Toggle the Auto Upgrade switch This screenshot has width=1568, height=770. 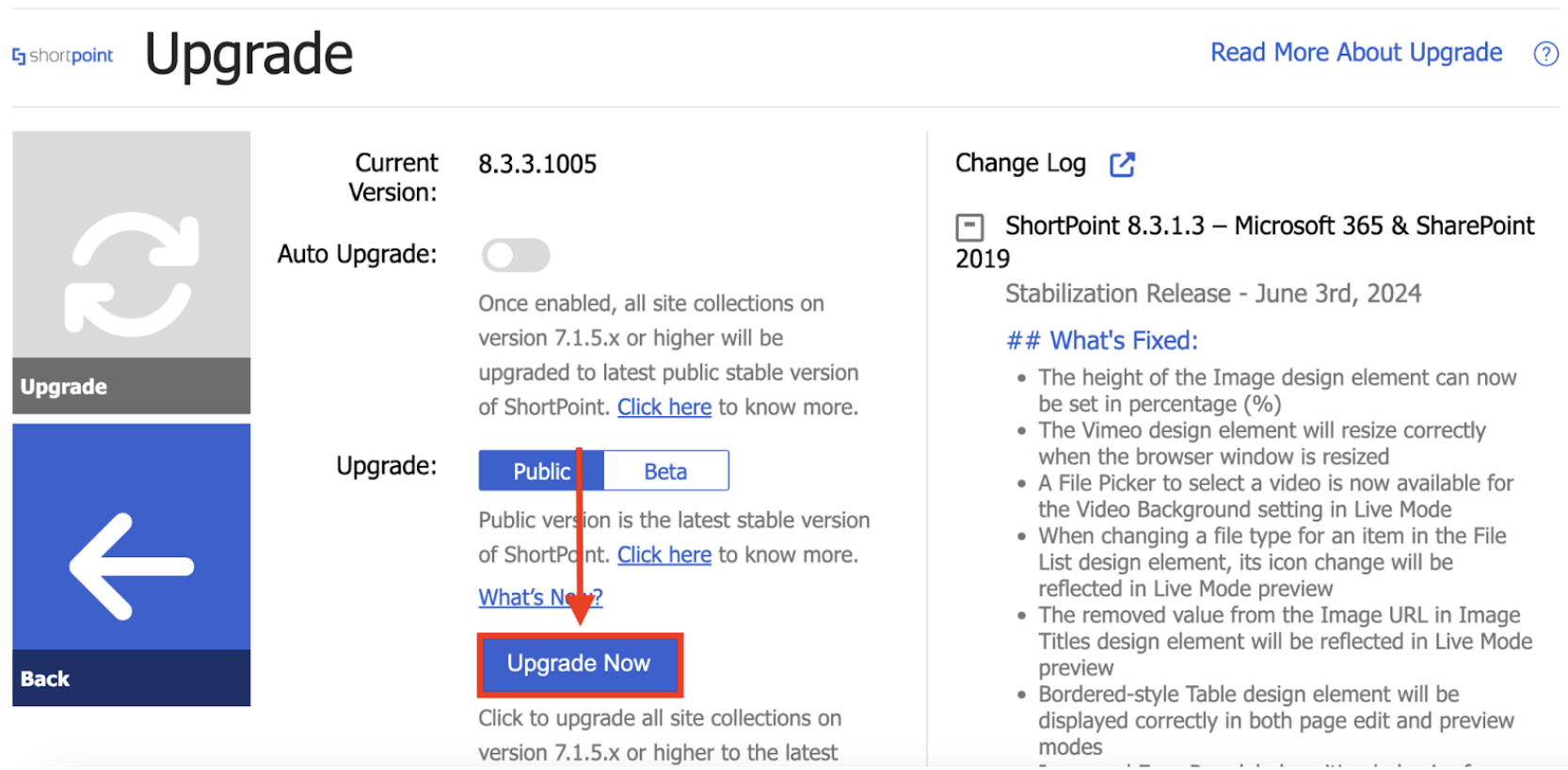[515, 255]
